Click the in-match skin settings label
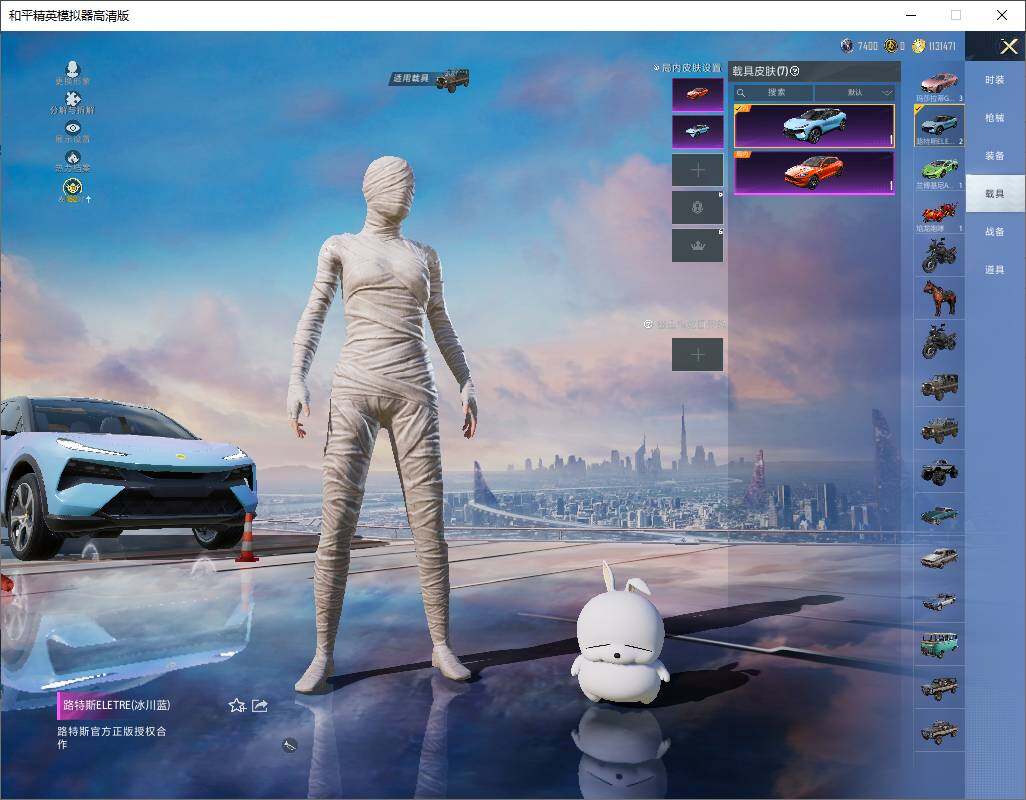The width and height of the screenshot is (1026, 800). [x=690, y=68]
